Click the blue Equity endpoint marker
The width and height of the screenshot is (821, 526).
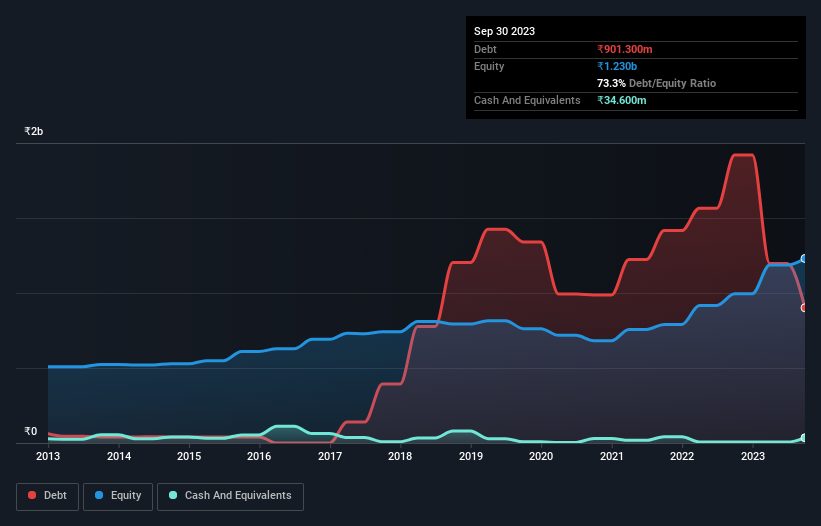tap(804, 259)
